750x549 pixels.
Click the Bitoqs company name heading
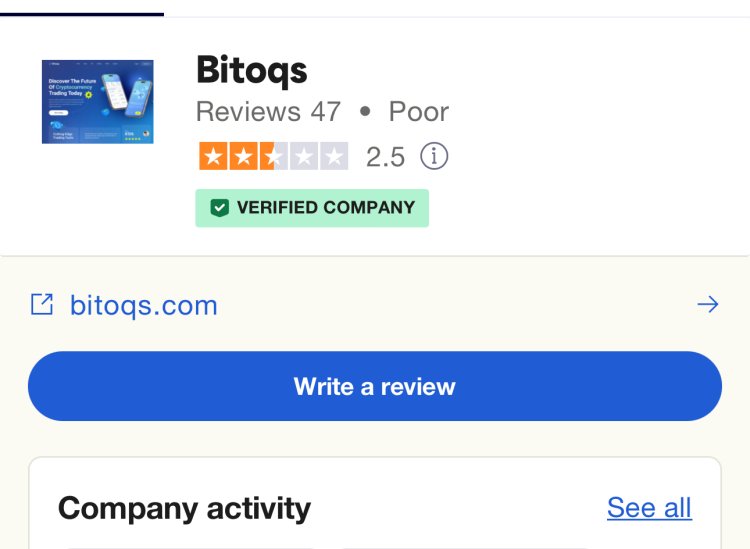[x=252, y=71]
